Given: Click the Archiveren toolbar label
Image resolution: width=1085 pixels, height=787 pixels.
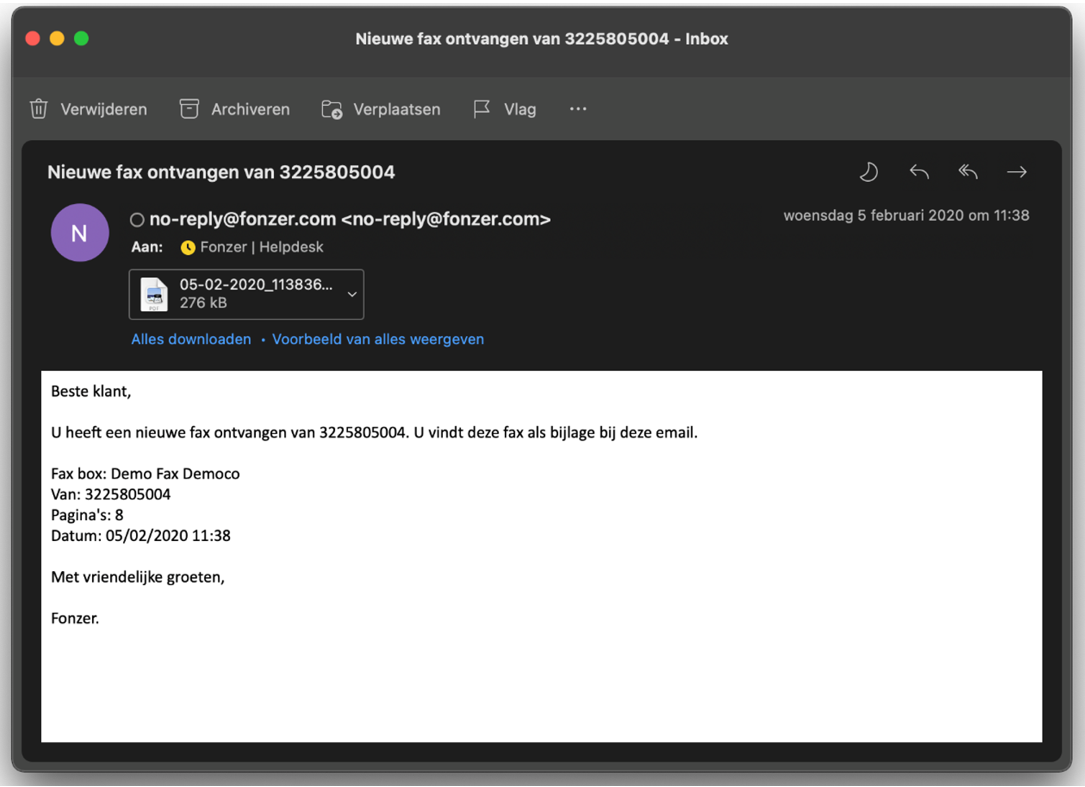Looking at the screenshot, I should tap(250, 109).
